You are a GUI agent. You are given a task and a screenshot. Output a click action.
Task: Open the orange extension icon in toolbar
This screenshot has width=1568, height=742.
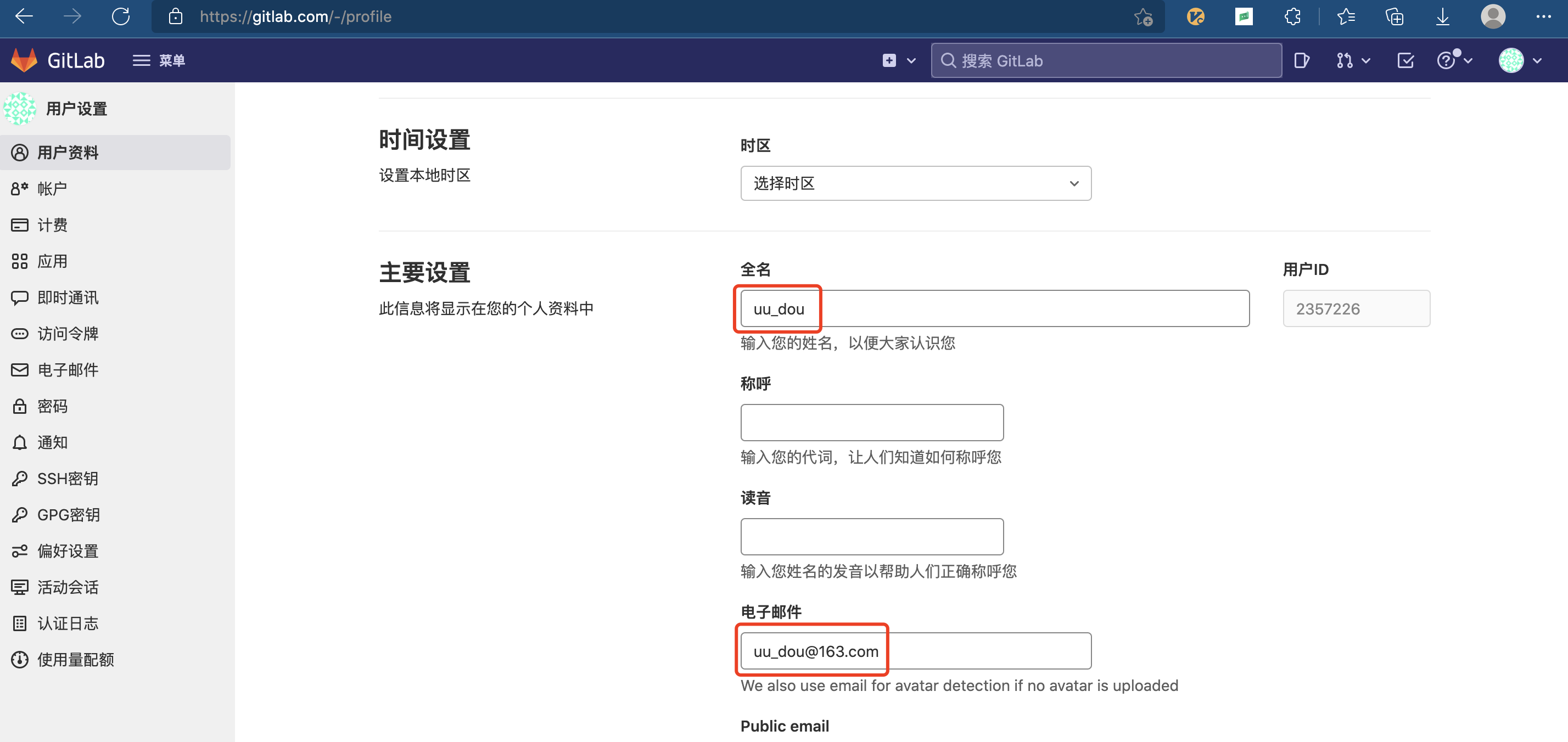point(1195,16)
